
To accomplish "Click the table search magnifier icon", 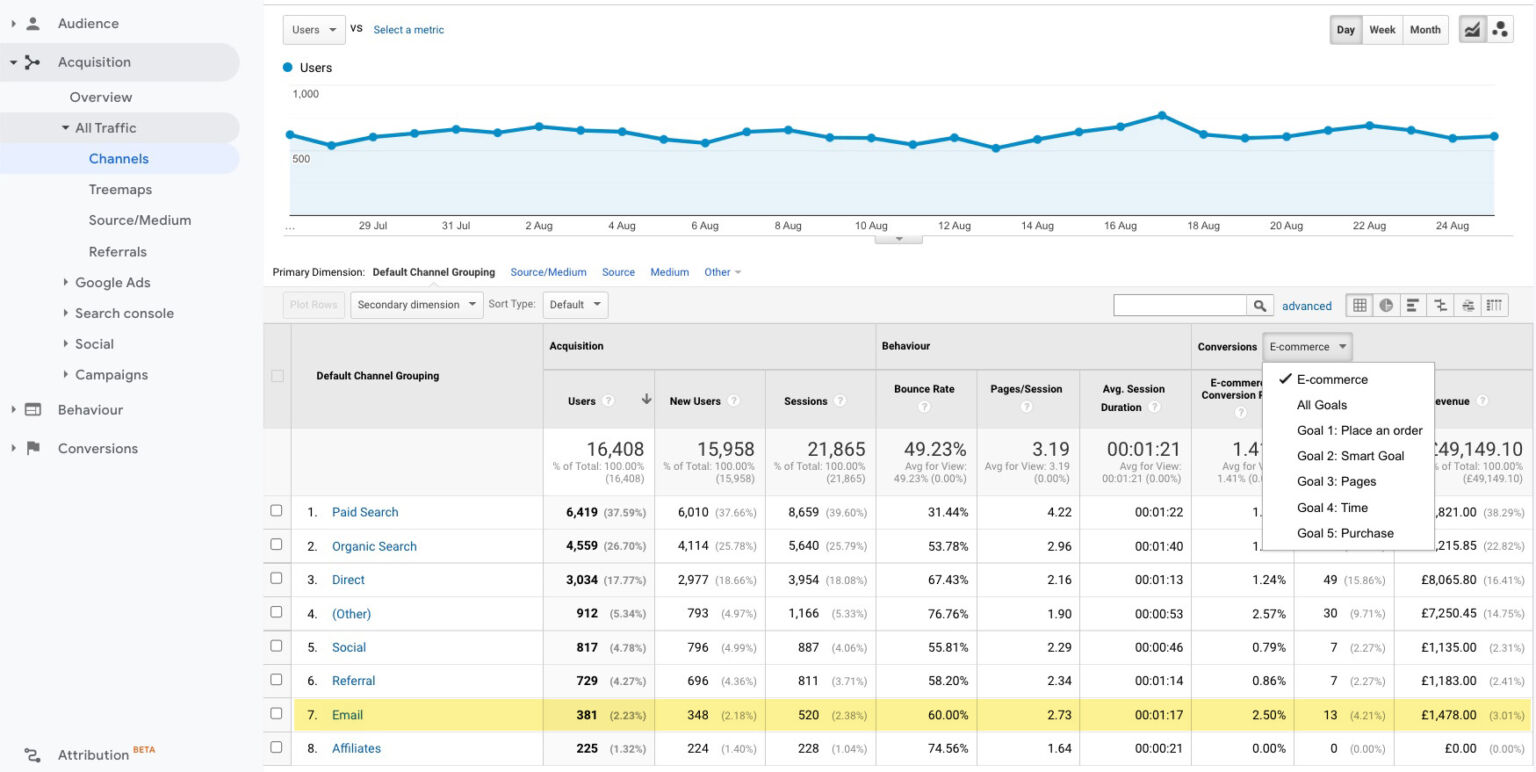I will tap(1260, 306).
